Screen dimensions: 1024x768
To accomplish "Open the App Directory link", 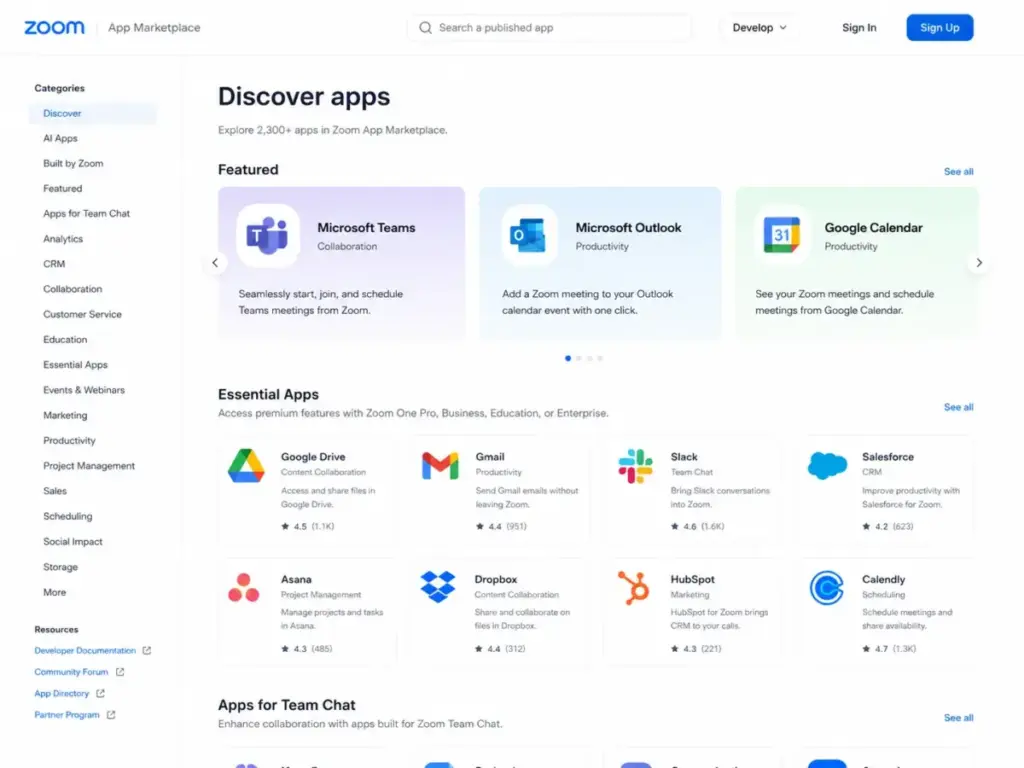I will tap(61, 694).
